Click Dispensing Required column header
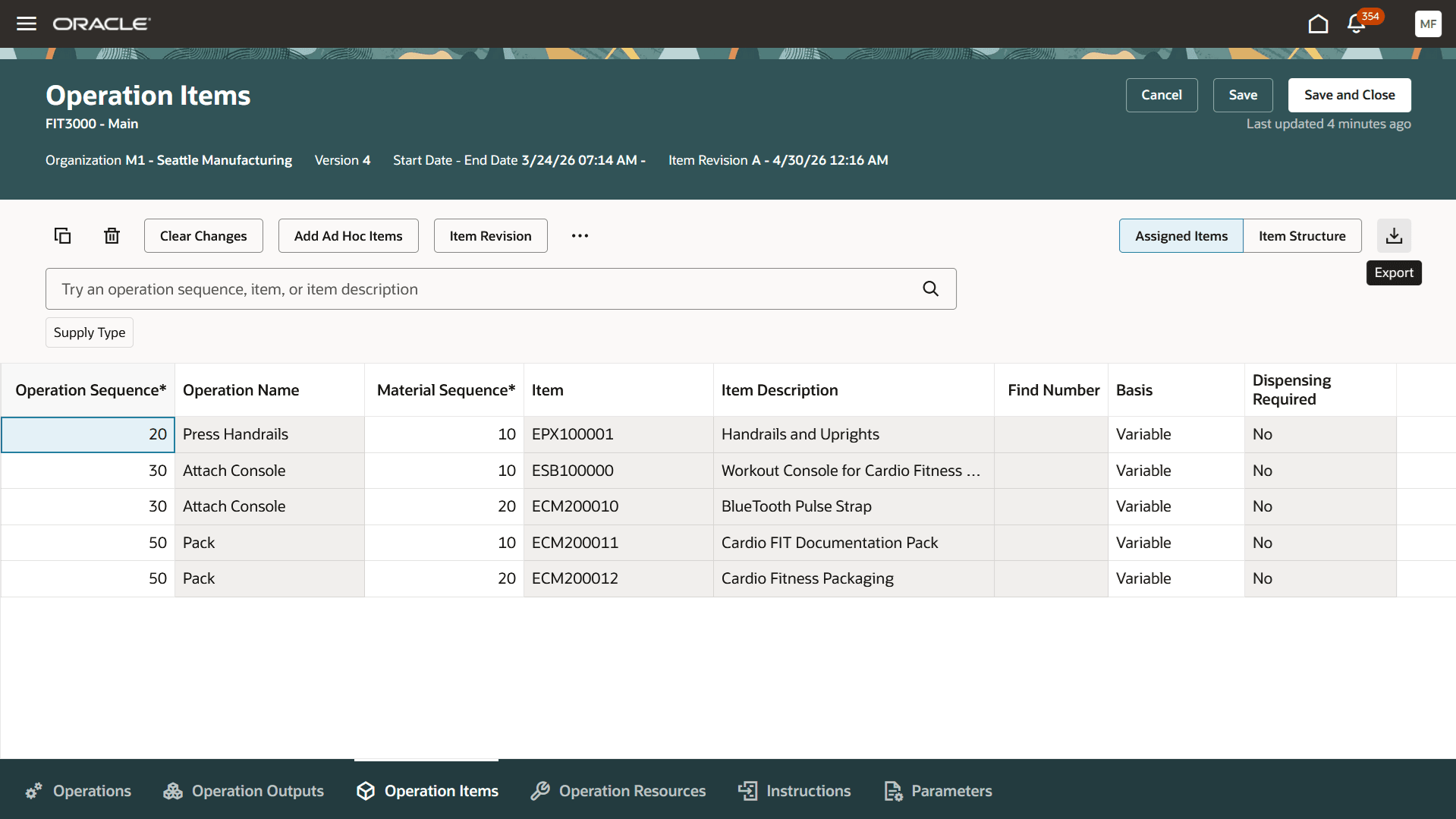This screenshot has width=1456, height=819. (1321, 390)
